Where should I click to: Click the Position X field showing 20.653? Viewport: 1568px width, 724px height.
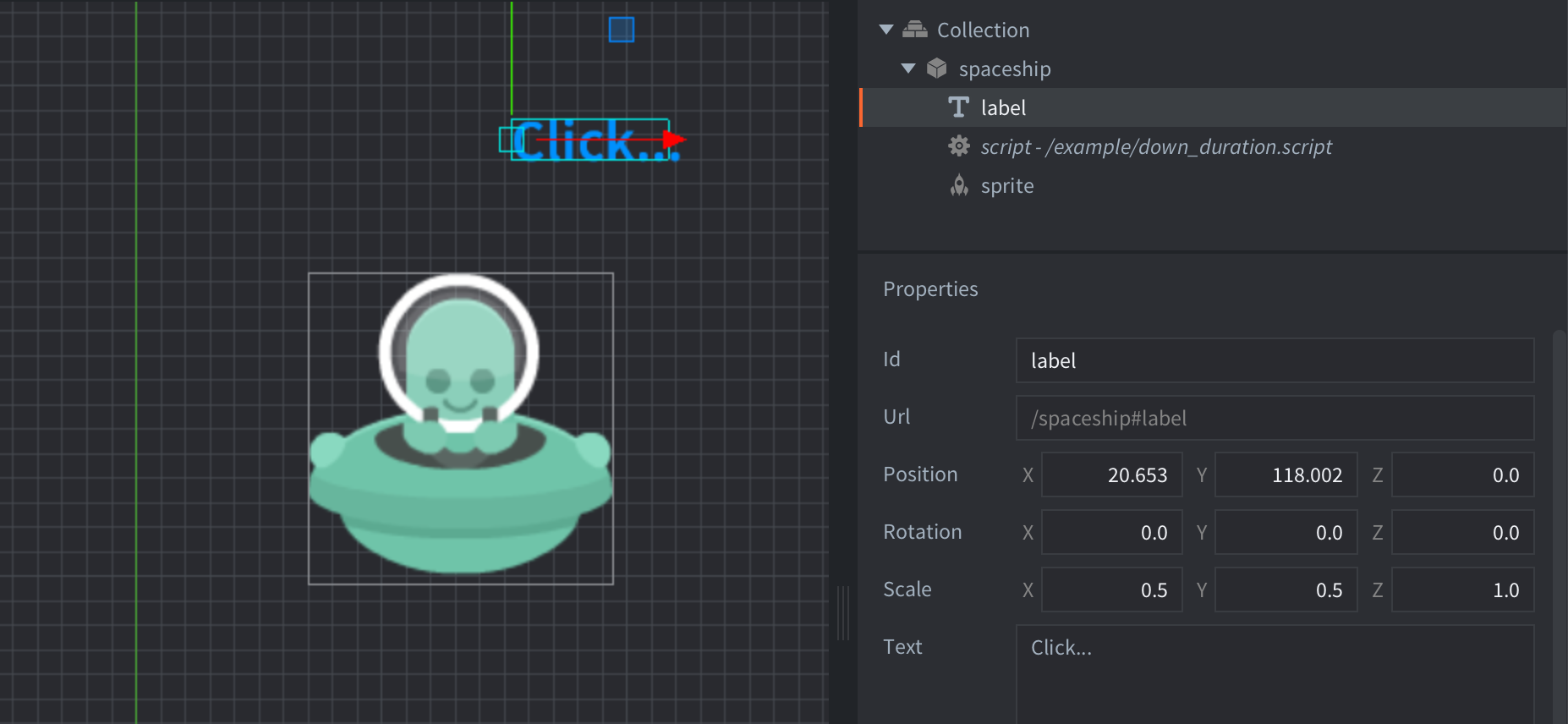(x=1112, y=475)
